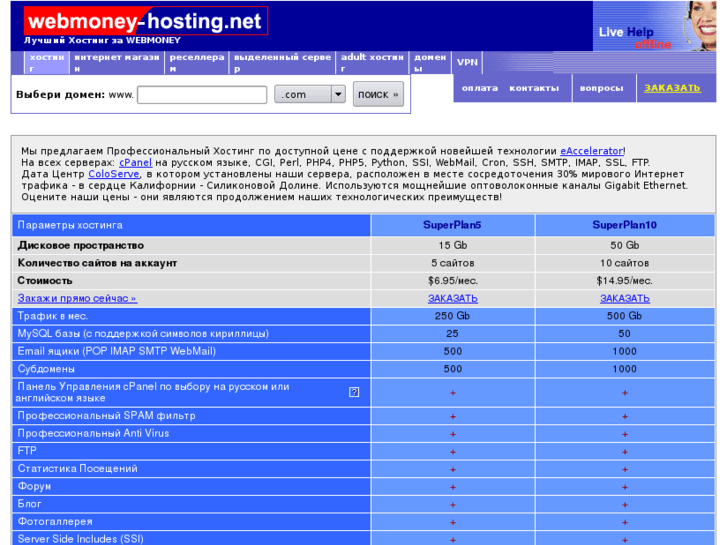Focus the domain name input field
Viewport: 727px width, 545px height.
click(202, 95)
